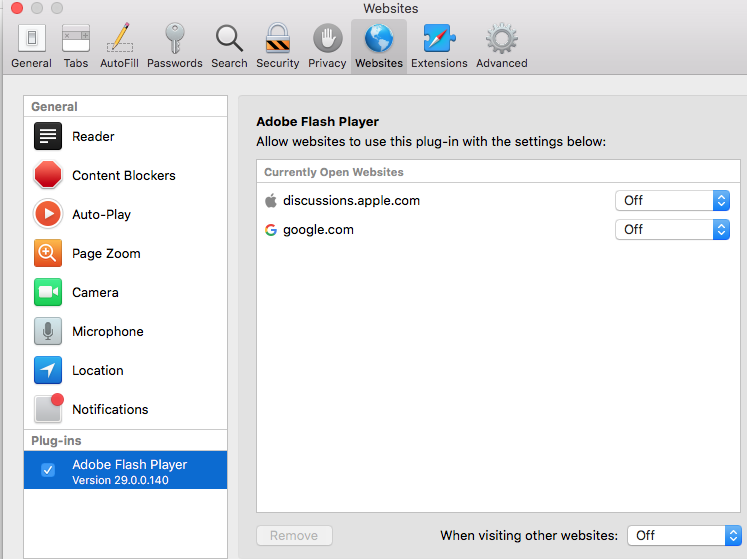Screen dimensions: 747x559
Task: Select the Camera icon in sidebar
Action: click(x=48, y=292)
